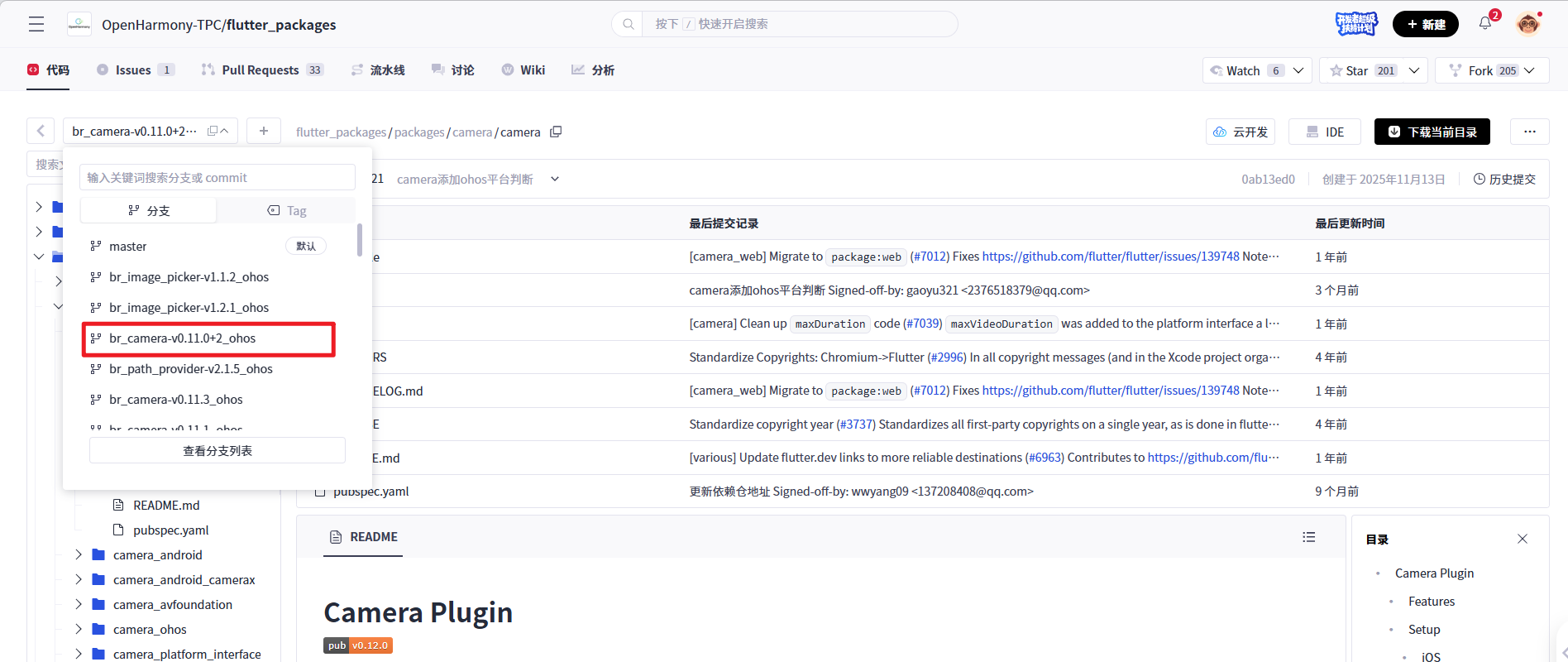Focus the branch or commit search field
This screenshot has width=1568, height=662.
click(x=218, y=178)
